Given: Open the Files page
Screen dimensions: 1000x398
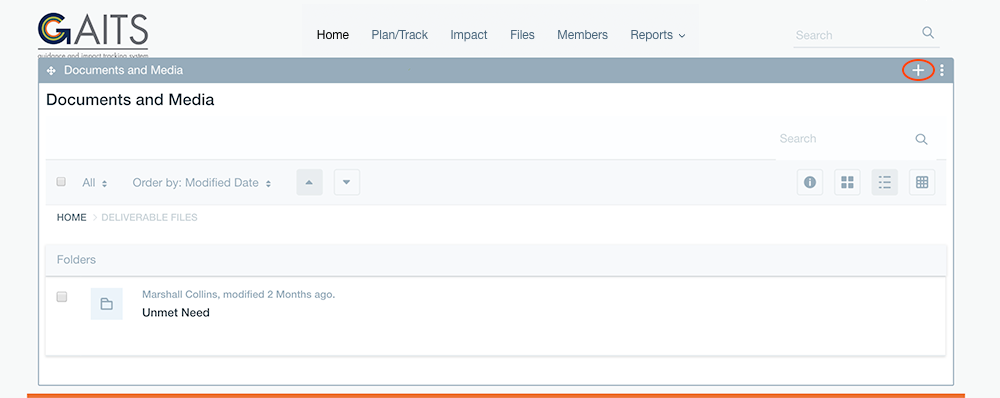Looking at the screenshot, I should coord(522,35).
